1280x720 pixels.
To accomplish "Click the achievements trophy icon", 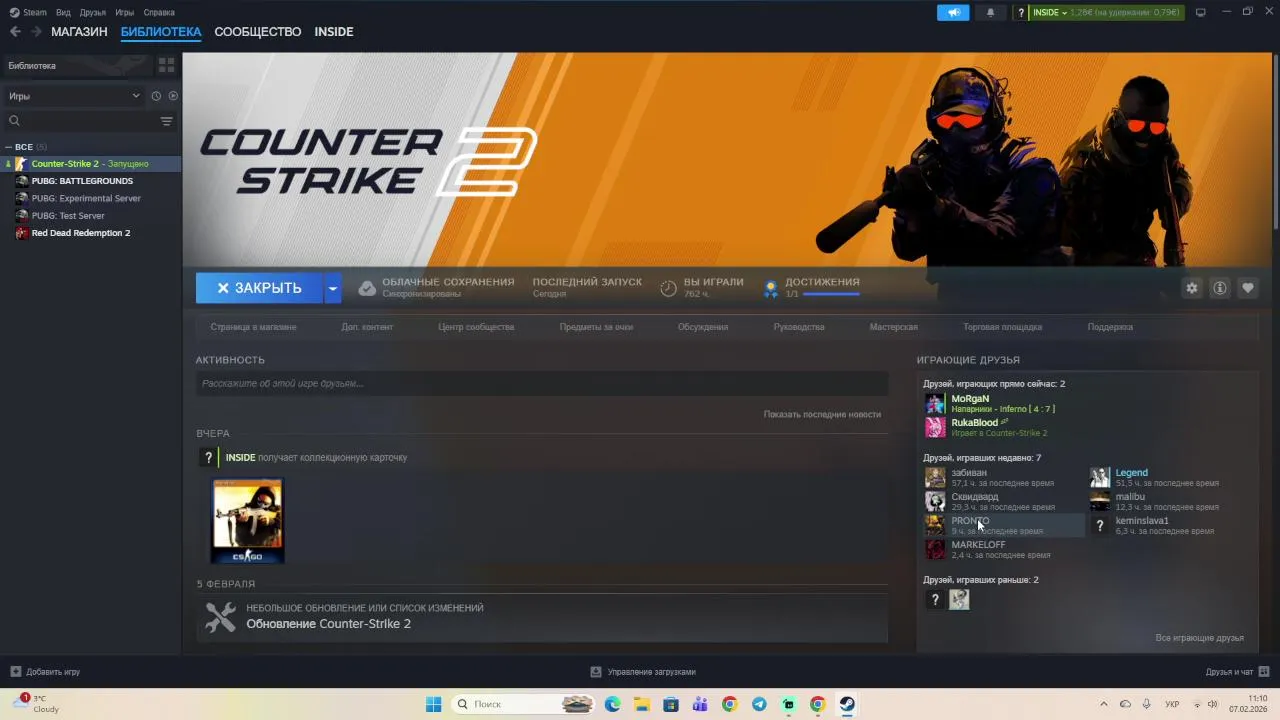I will coord(771,288).
